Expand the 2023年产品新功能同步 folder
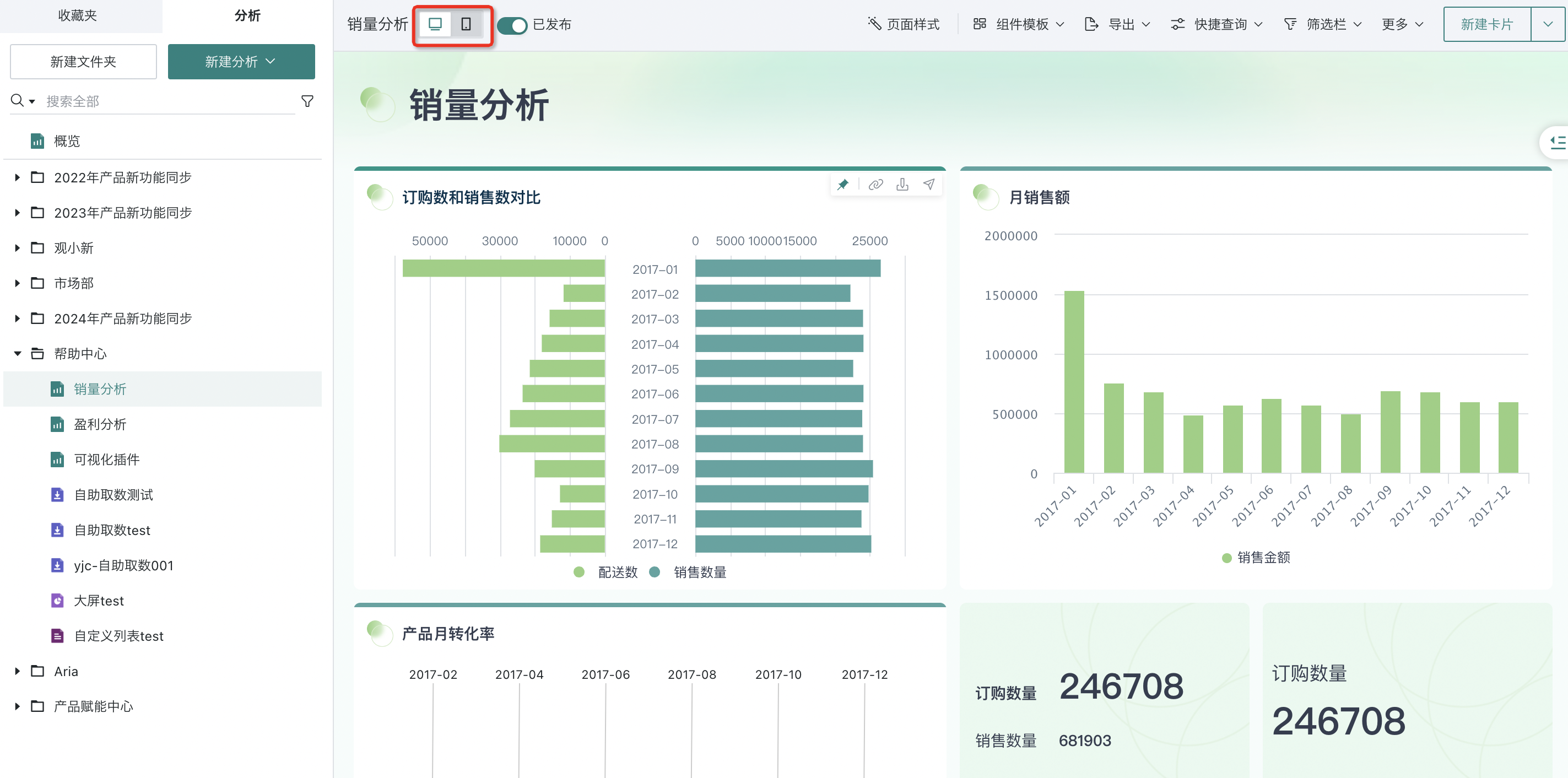The width and height of the screenshot is (1568, 778). point(17,213)
